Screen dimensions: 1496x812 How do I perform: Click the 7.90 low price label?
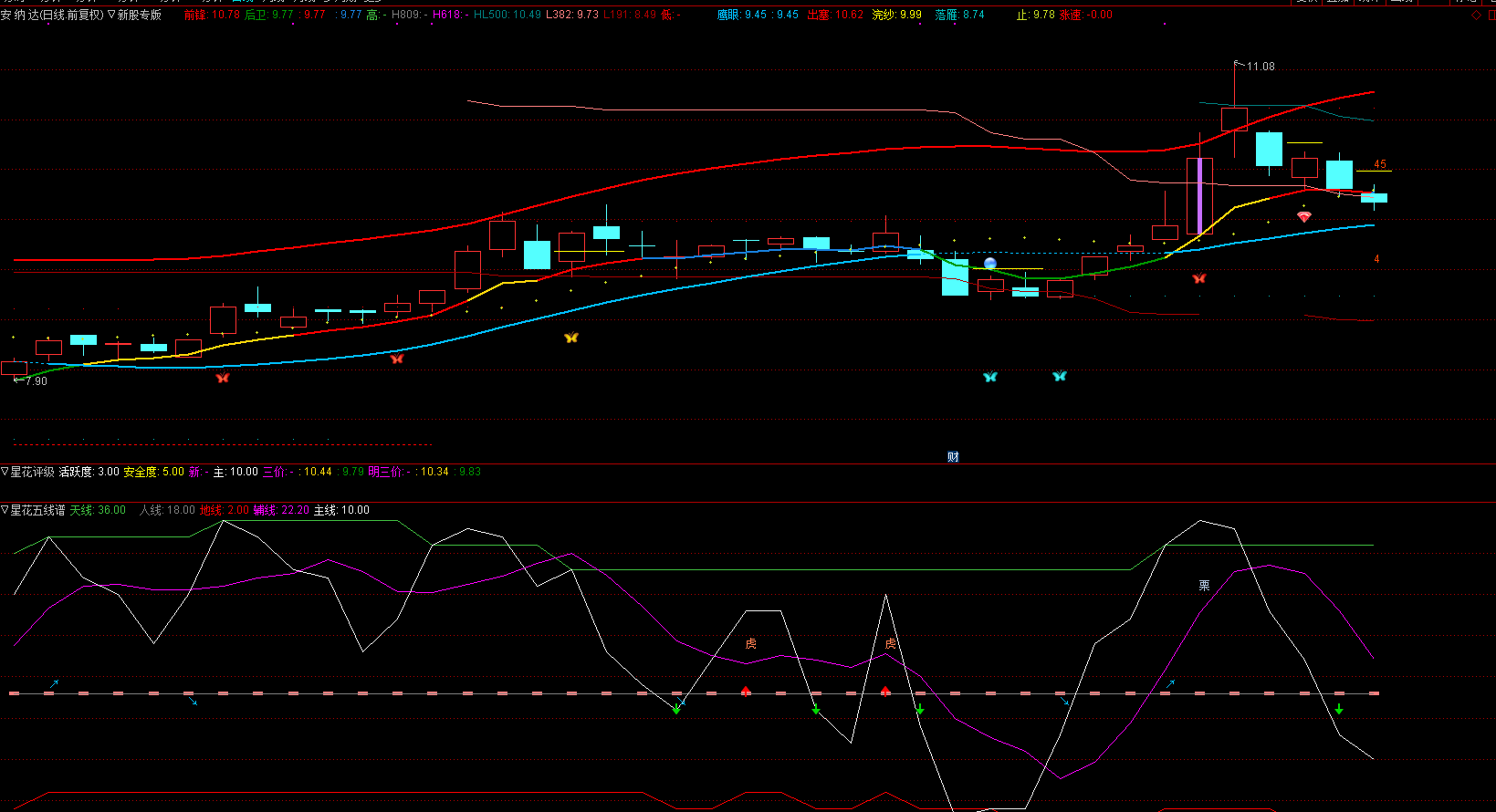coord(37,381)
